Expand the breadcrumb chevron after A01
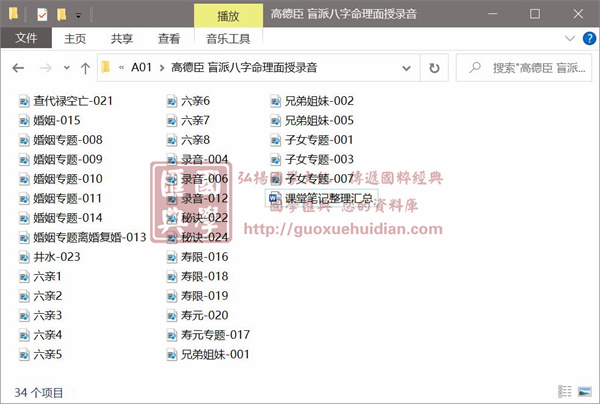The image size is (600, 404). pyautogui.click(x=162, y=68)
